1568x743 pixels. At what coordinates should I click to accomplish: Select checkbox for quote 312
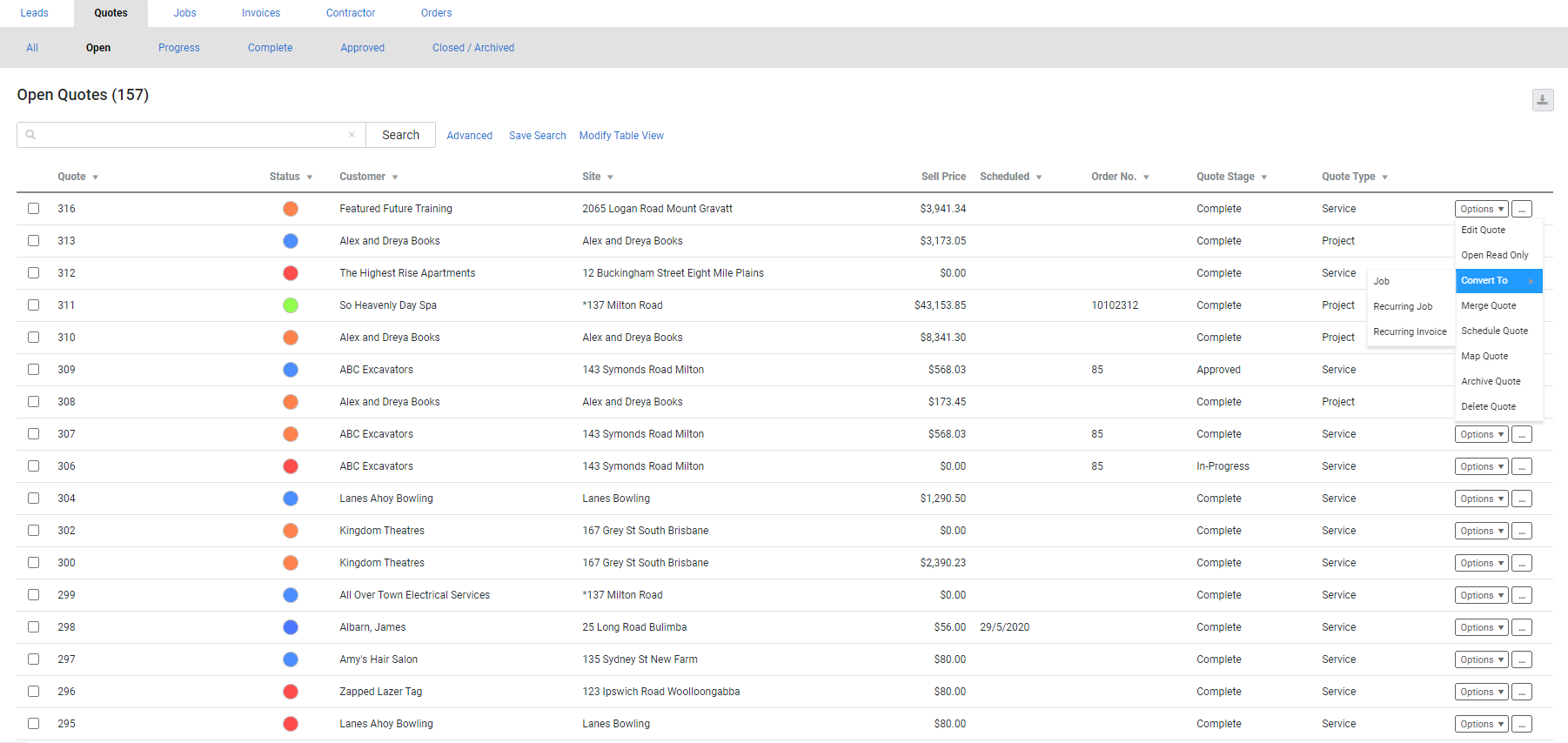(33, 273)
